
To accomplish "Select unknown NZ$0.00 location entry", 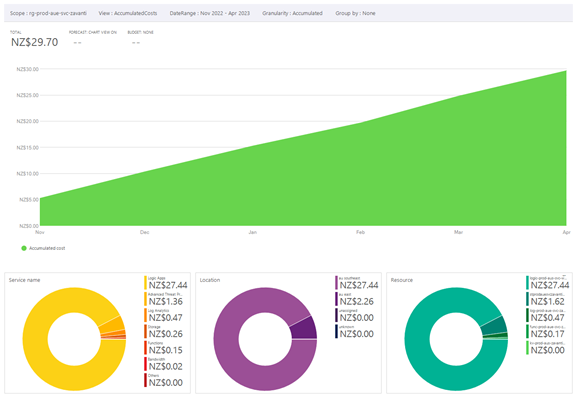I will (355, 331).
